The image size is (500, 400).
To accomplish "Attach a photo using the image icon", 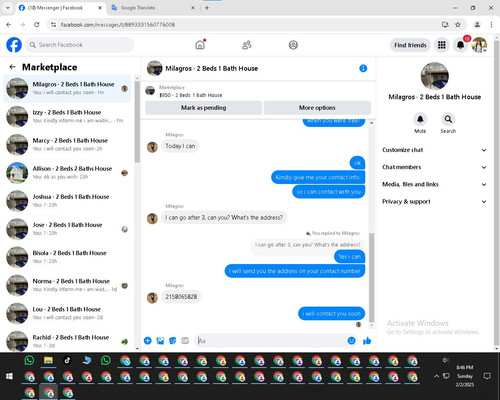I will point(160,341).
